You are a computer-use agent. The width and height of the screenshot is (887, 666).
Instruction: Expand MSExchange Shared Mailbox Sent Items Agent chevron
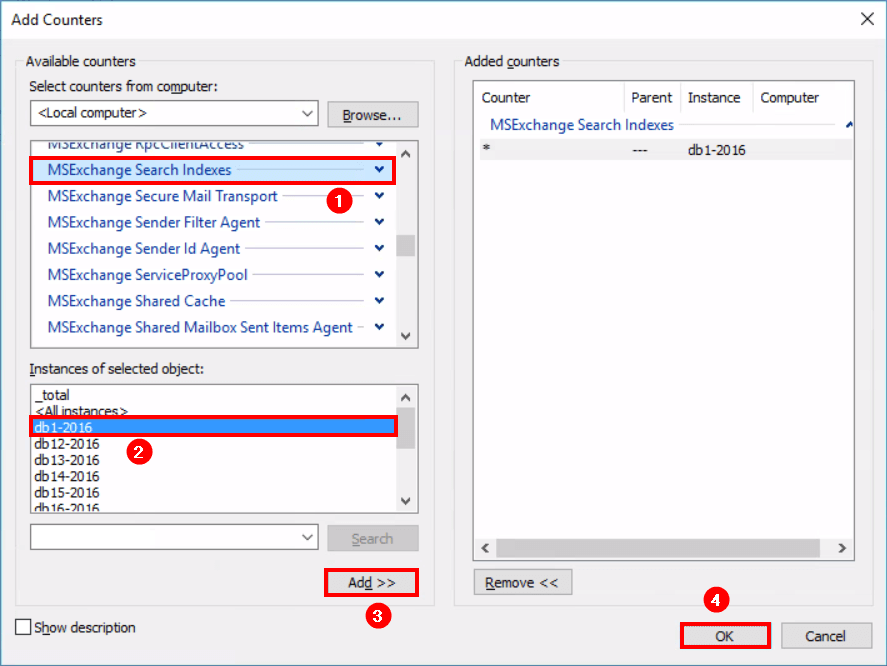tap(379, 326)
